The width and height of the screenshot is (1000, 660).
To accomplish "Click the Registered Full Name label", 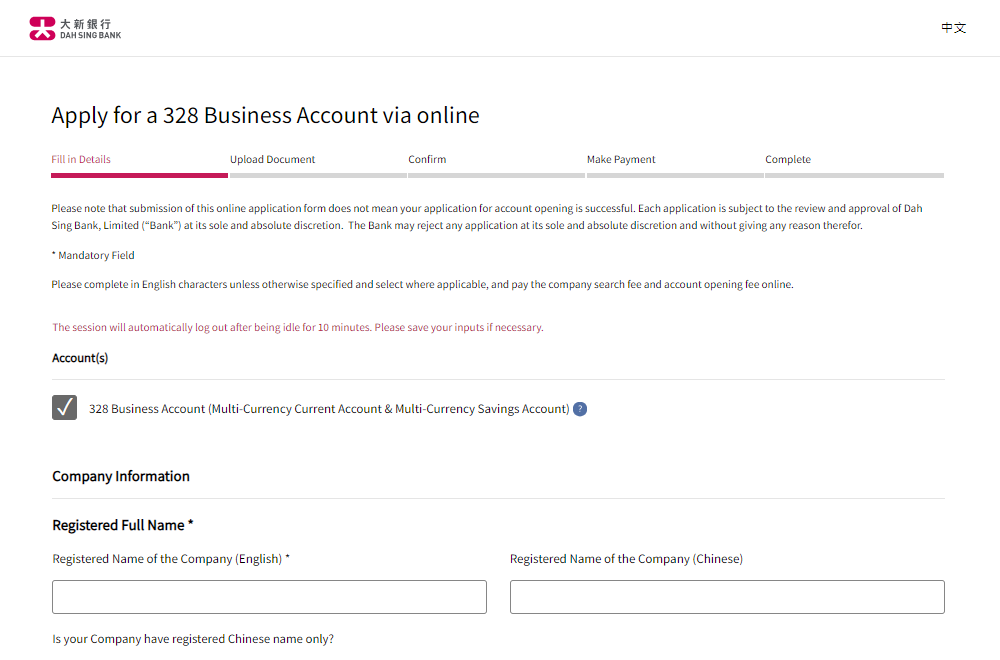I will (122, 525).
